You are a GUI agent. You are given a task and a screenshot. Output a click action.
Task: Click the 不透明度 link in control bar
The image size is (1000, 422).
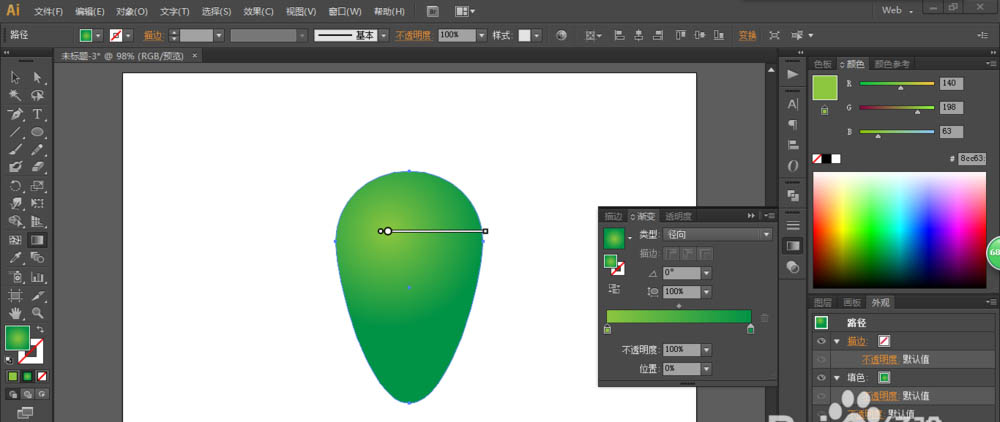coord(413,36)
